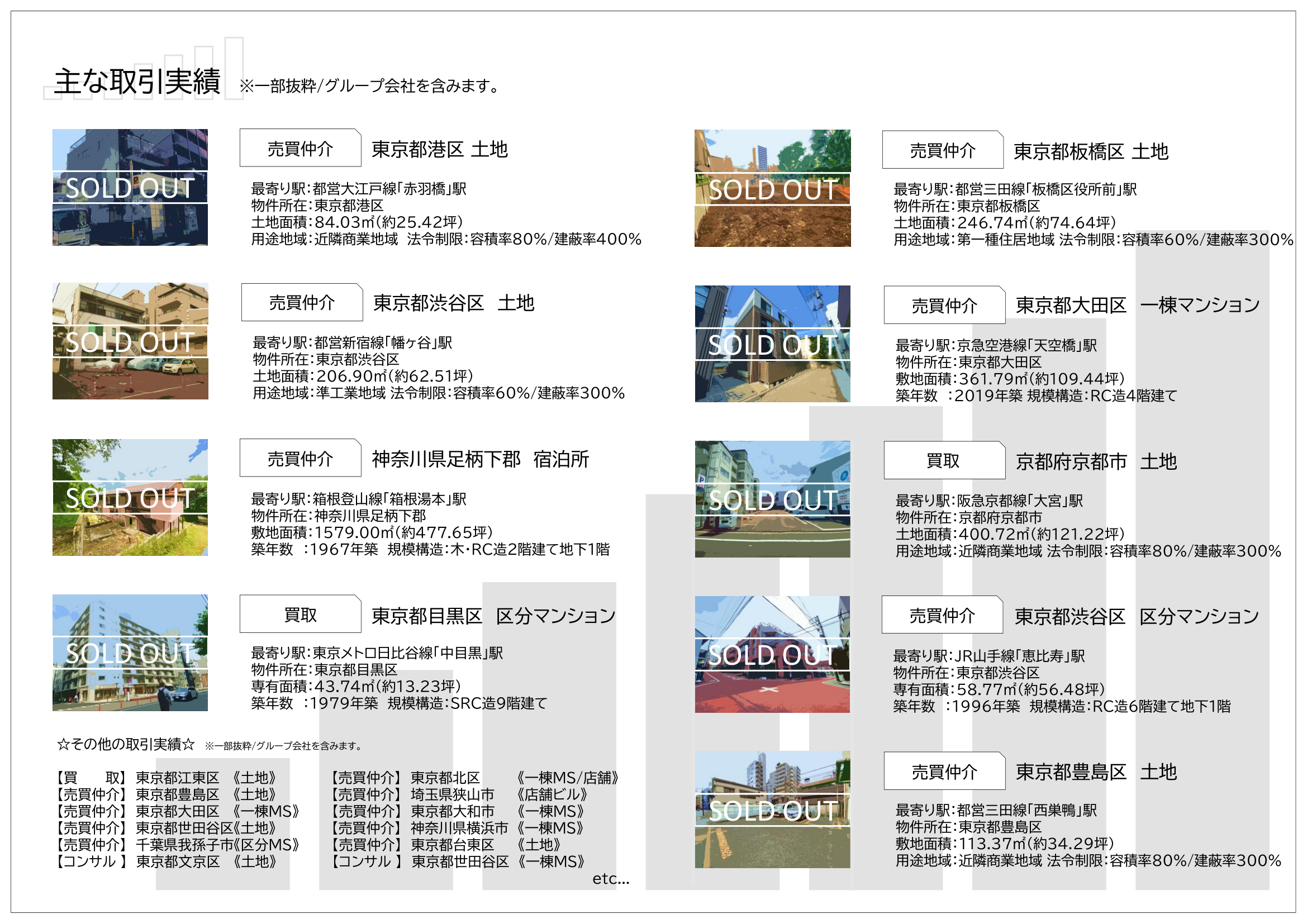Click the 恵比寿 区分マンション property photo
1307x924 pixels.
click(772, 654)
